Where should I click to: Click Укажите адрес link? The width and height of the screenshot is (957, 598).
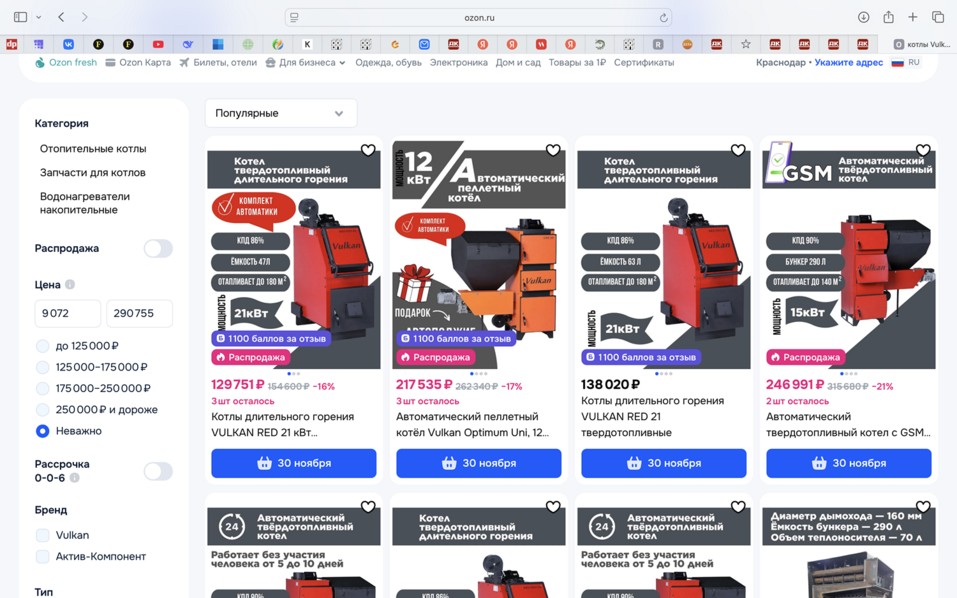[x=848, y=62]
